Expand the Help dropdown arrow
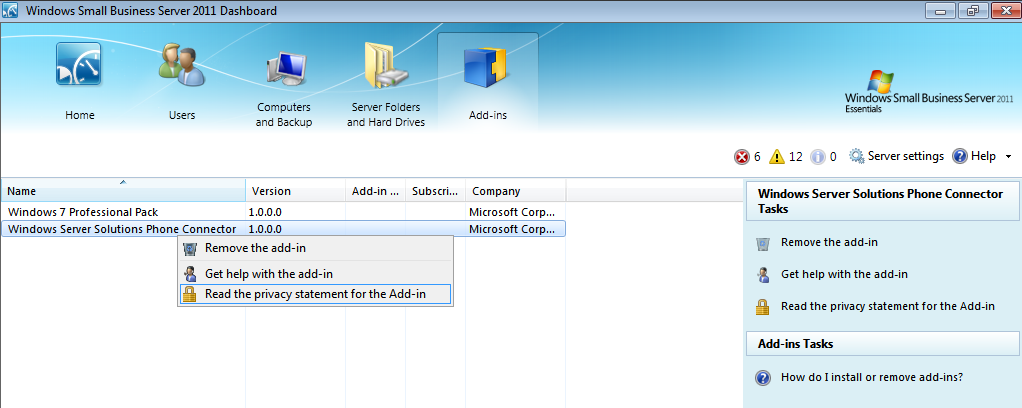This screenshot has width=1022, height=408. pyautogui.click(x=1008, y=157)
